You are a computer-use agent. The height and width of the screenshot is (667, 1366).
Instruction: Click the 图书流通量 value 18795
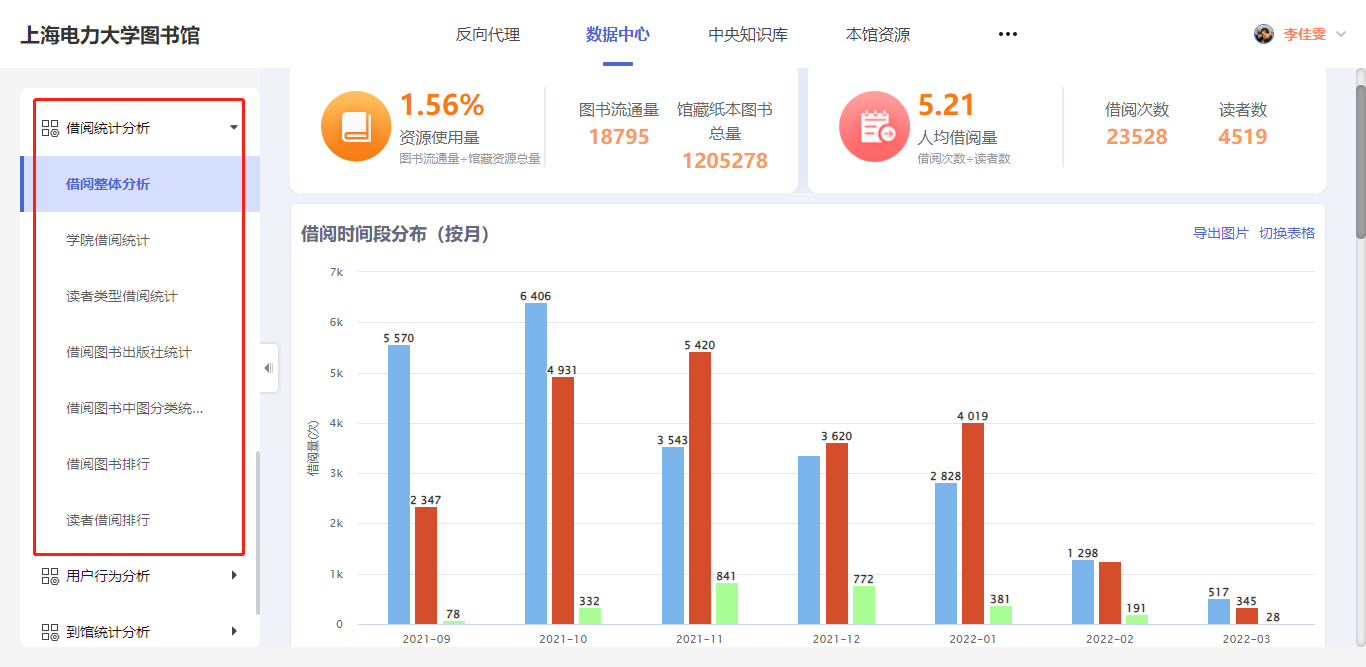click(x=619, y=137)
